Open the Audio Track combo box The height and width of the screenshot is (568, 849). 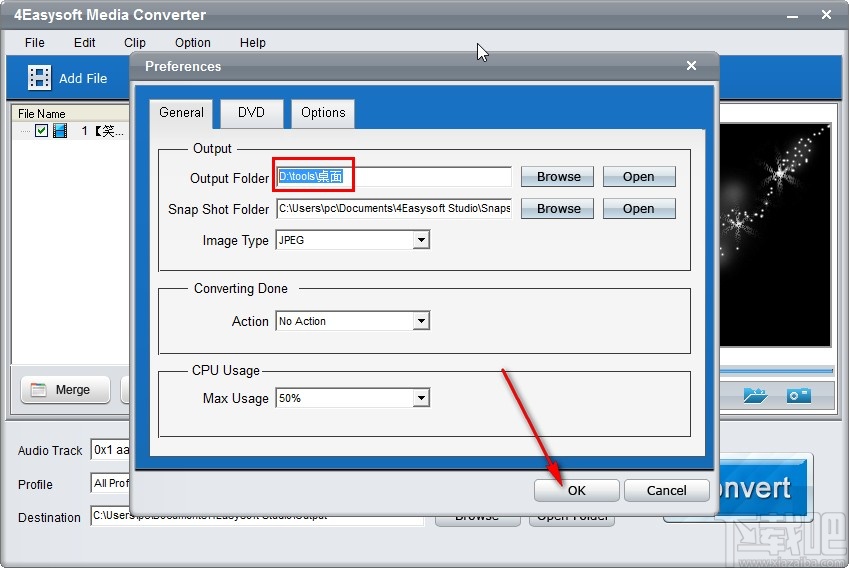(110, 450)
